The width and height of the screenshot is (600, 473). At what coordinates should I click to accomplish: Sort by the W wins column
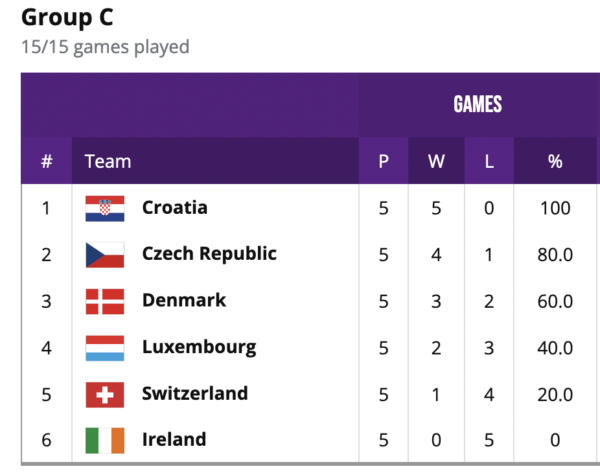tap(436, 161)
